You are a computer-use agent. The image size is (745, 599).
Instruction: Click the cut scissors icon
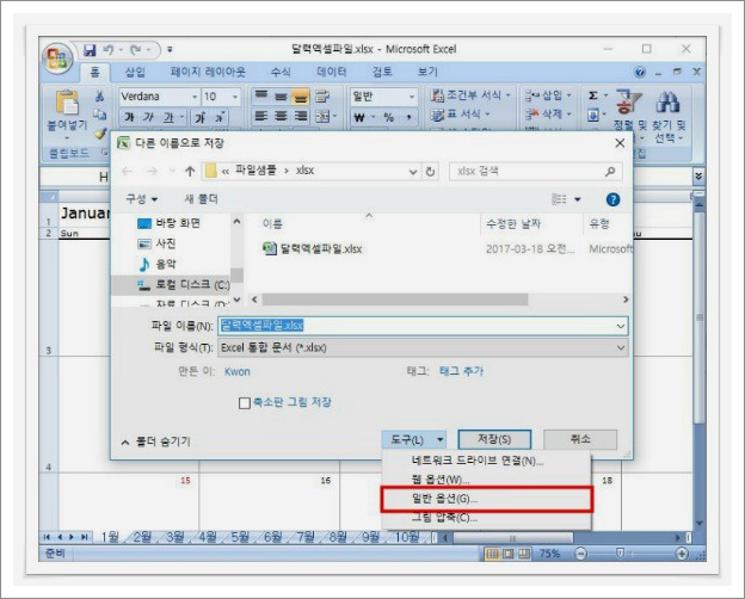[99, 96]
